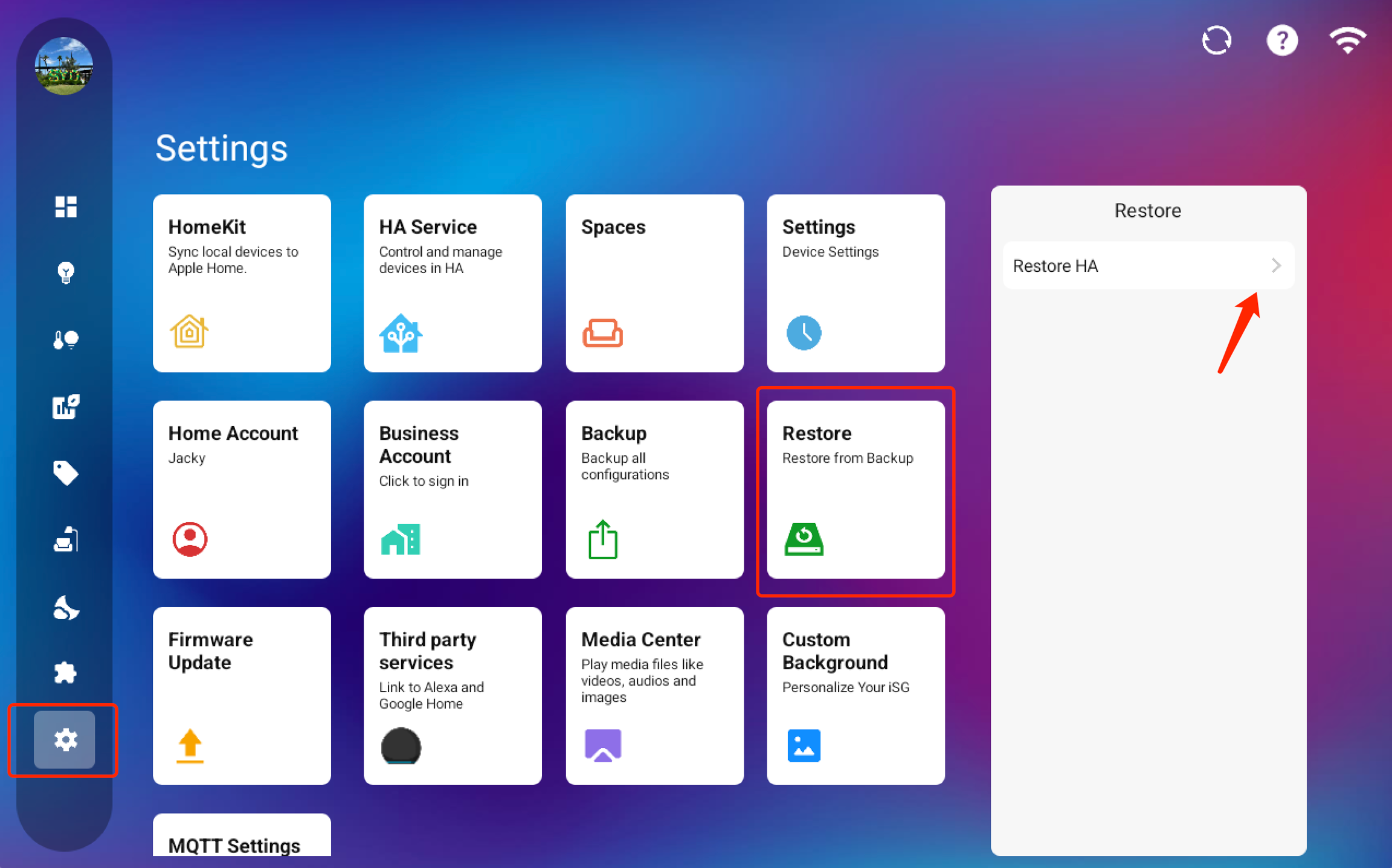Image resolution: width=1392 pixels, height=868 pixels.
Task: Open the Backup all configurations card
Action: 654,489
